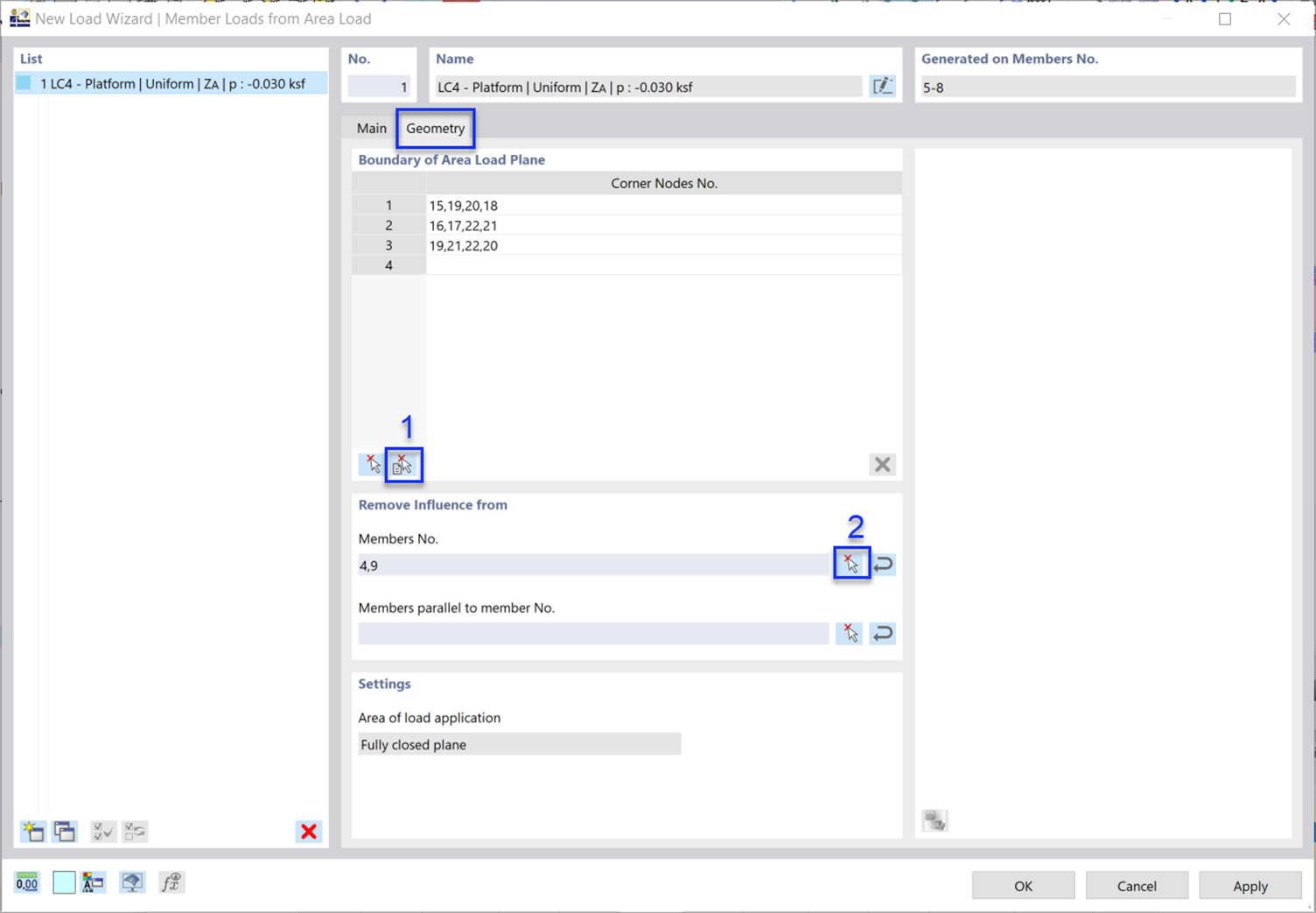The height and width of the screenshot is (913, 1316).
Task: Clear the boundary table with gray X icon
Action: 882,464
